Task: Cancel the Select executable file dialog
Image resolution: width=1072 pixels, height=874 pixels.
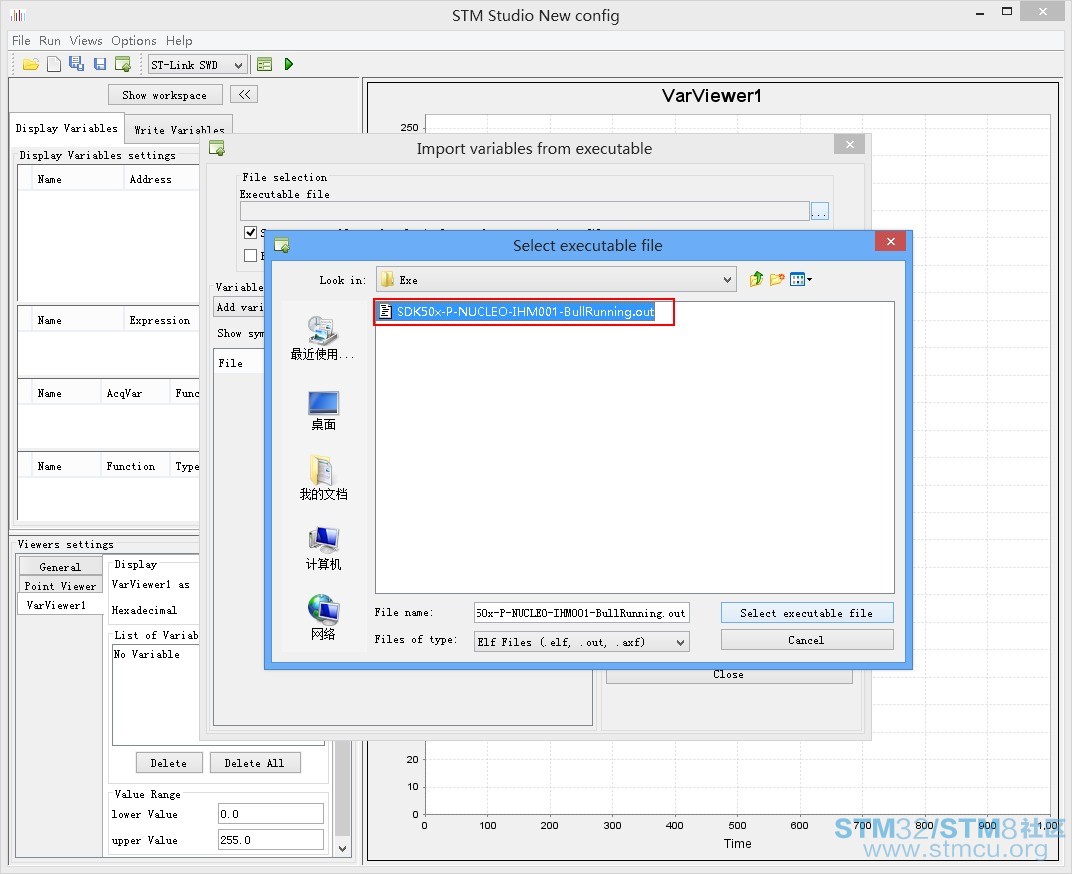Action: pos(807,640)
